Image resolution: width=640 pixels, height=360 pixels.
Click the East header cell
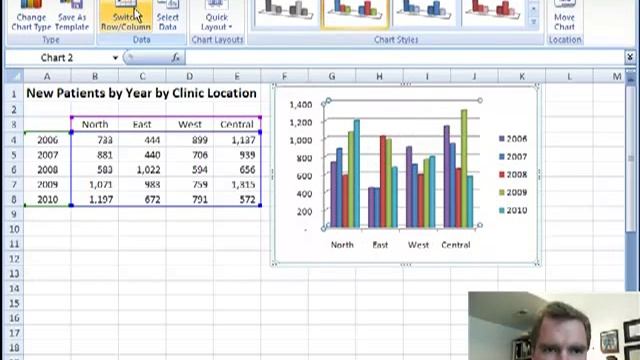(x=142, y=124)
